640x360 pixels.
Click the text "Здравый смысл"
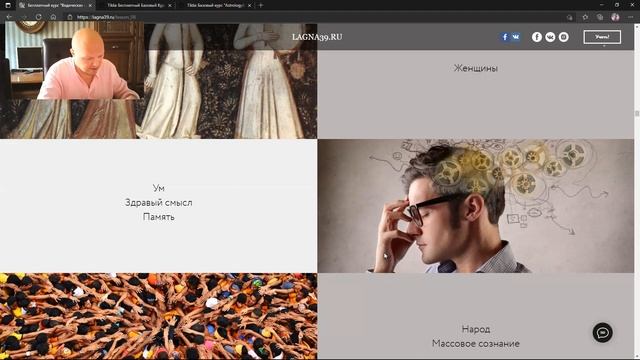pyautogui.click(x=158, y=202)
